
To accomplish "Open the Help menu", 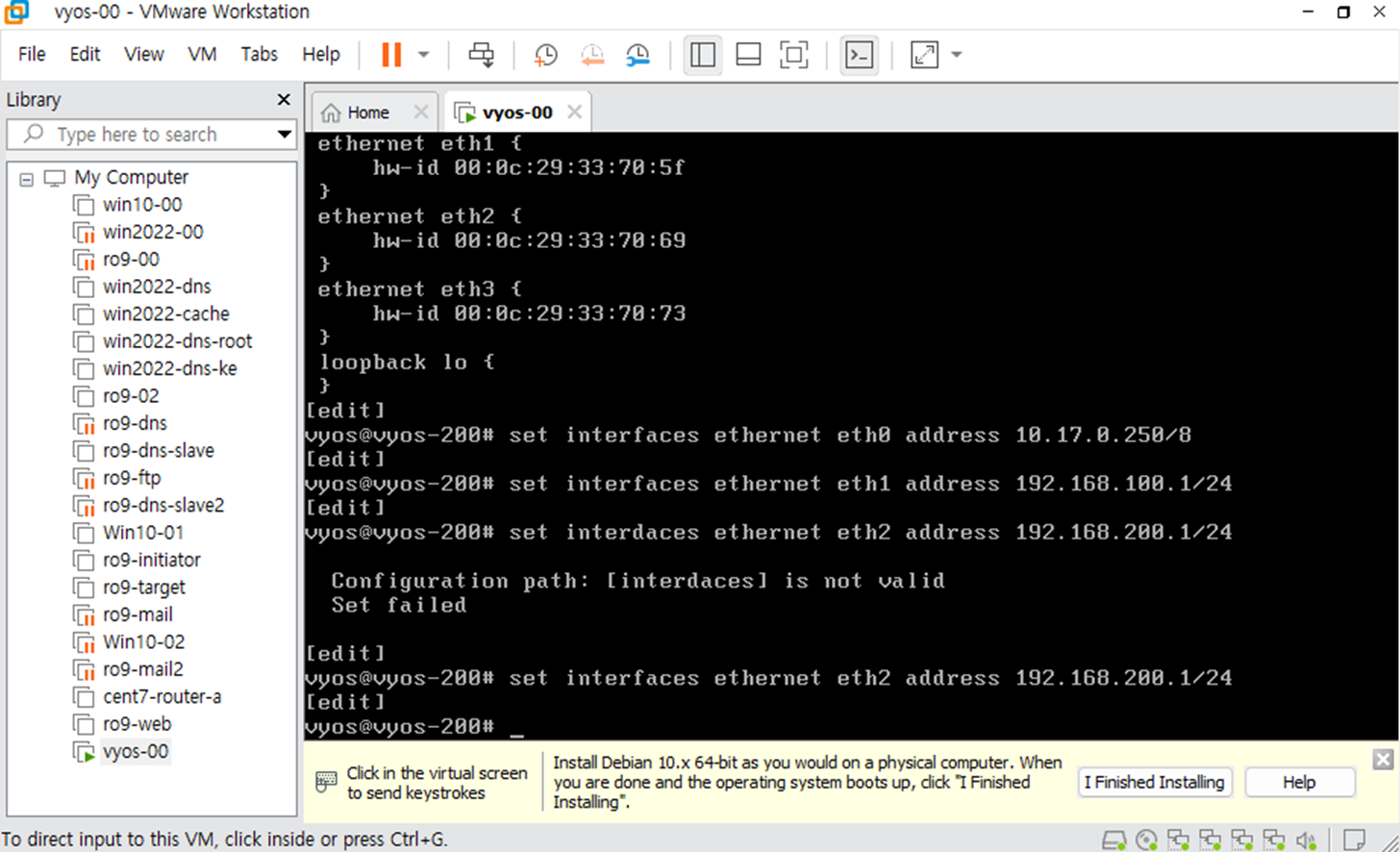I will tap(321, 54).
